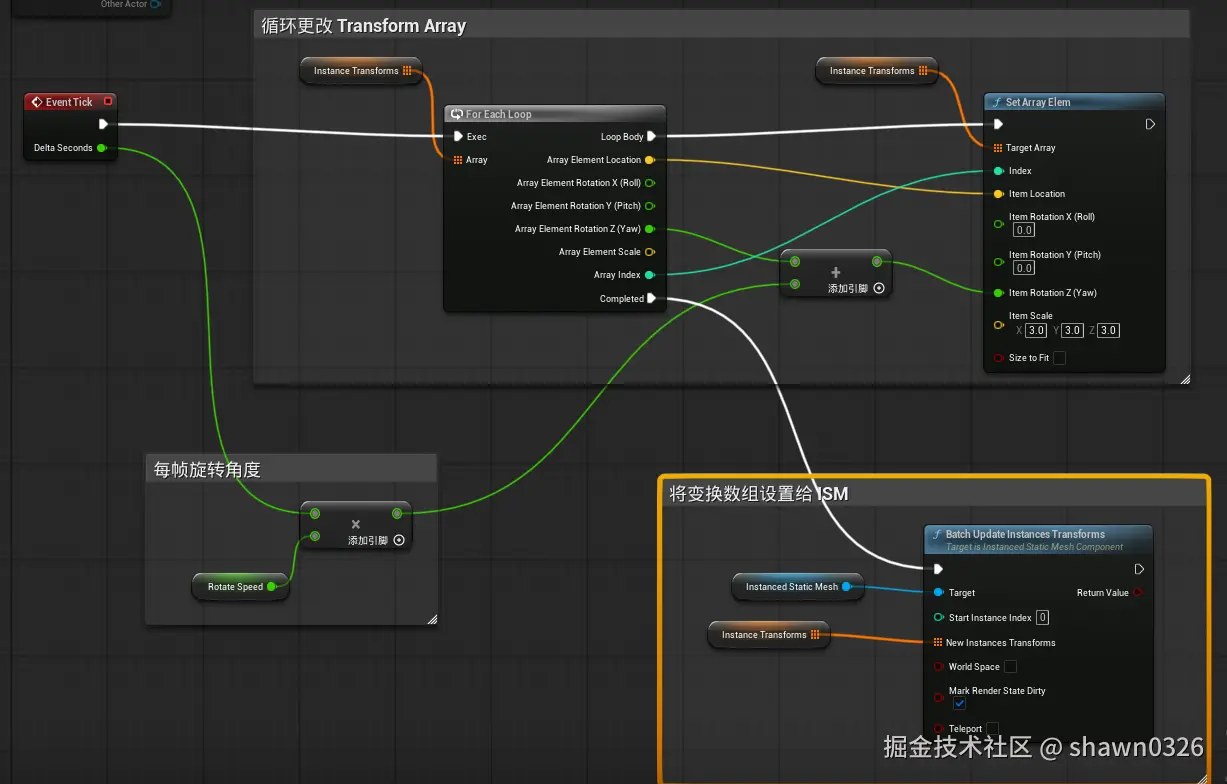Click the red delegate pin on Event Tick
Image resolution: width=1227 pixels, height=784 pixels.
pos(108,101)
